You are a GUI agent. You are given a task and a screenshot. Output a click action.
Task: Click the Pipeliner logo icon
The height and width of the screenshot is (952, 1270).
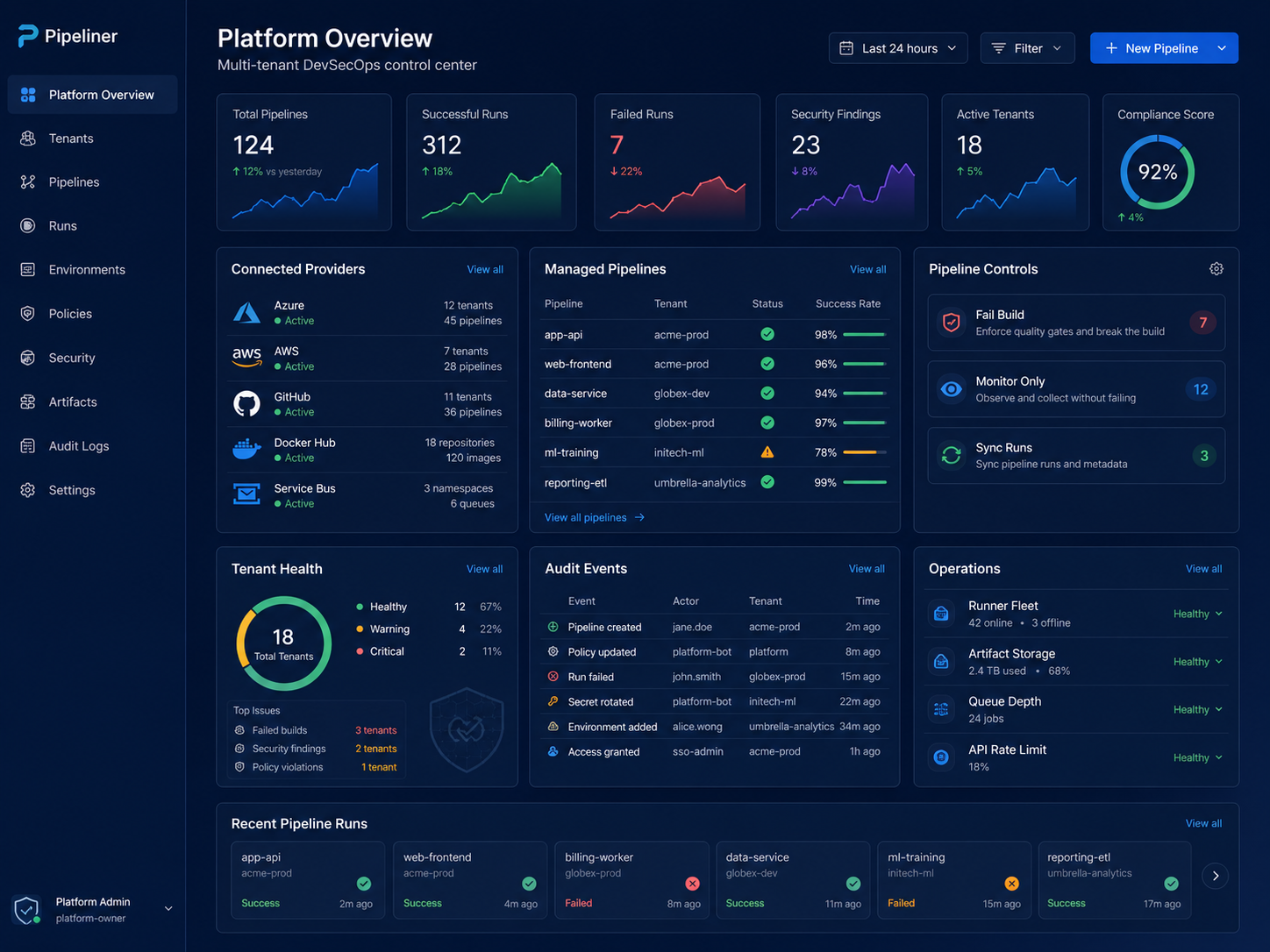point(28,36)
